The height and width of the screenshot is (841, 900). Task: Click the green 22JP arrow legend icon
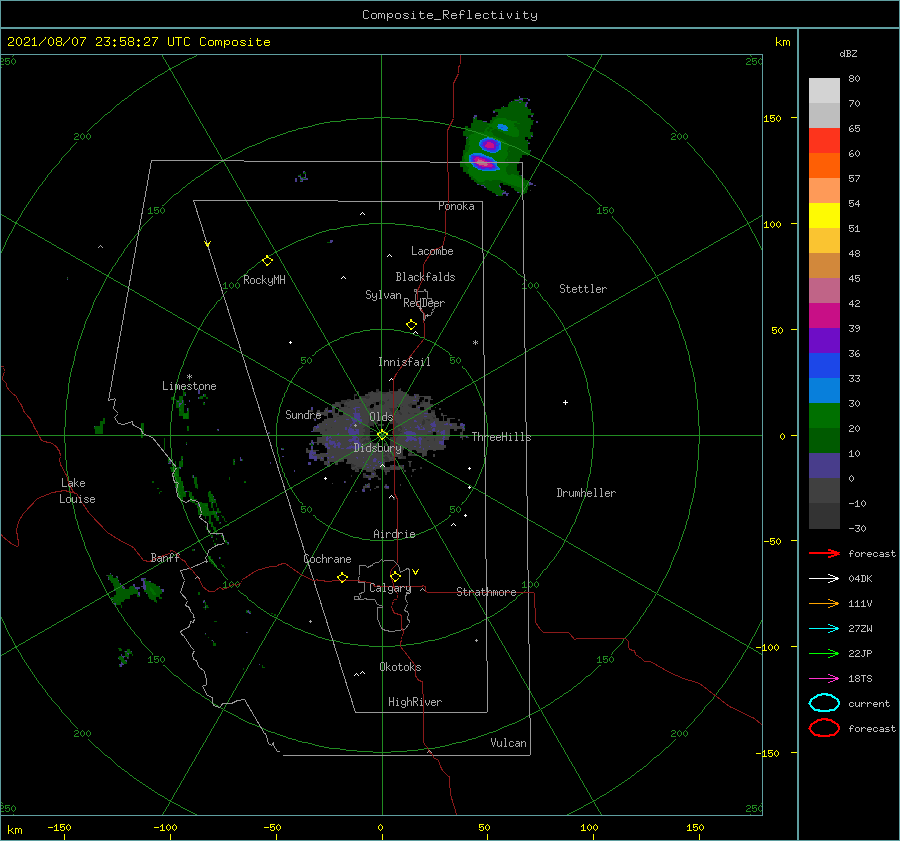pos(824,653)
